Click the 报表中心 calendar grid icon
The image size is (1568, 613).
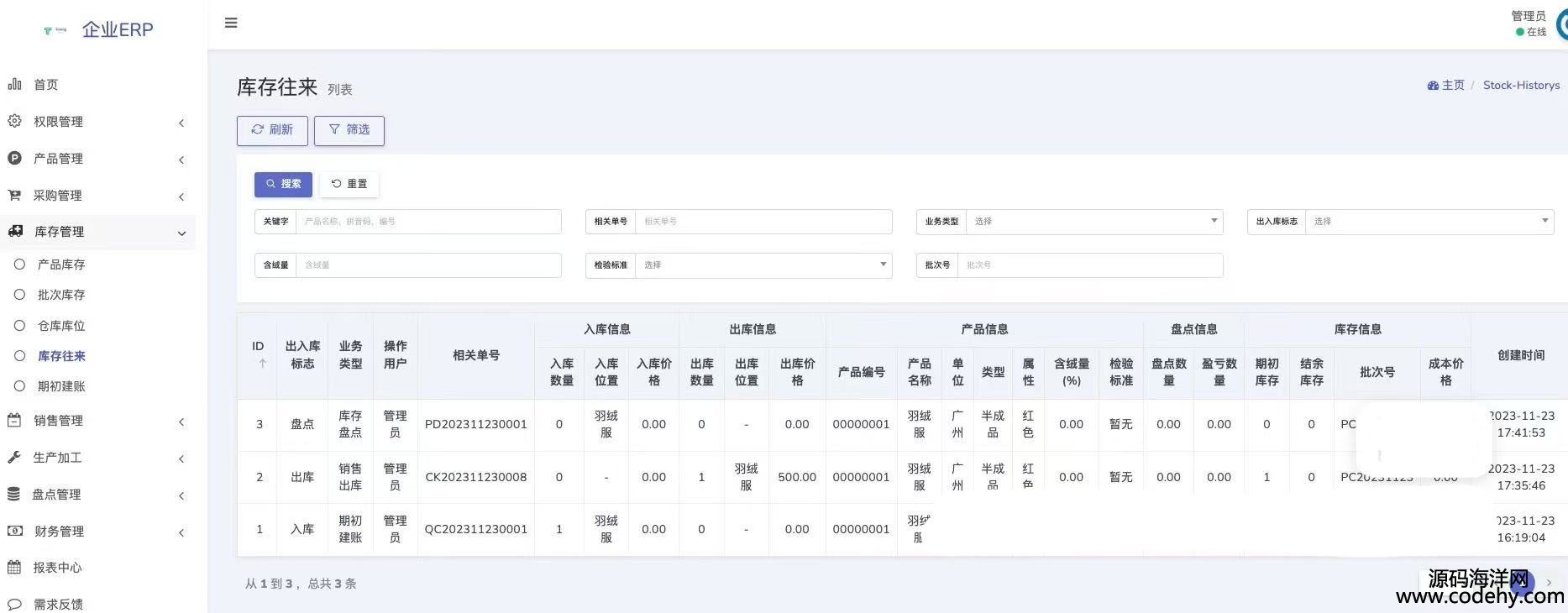point(14,567)
